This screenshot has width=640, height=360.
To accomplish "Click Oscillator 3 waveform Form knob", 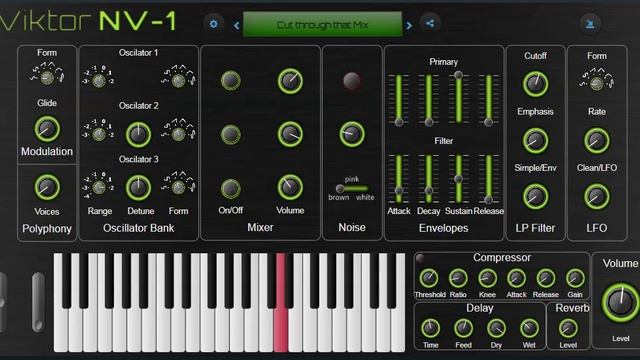I will (178, 187).
